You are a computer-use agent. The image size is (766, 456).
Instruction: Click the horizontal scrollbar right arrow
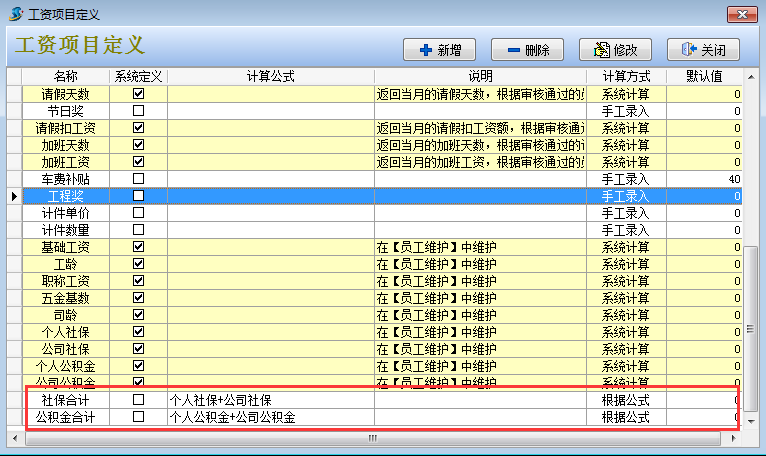[735, 438]
